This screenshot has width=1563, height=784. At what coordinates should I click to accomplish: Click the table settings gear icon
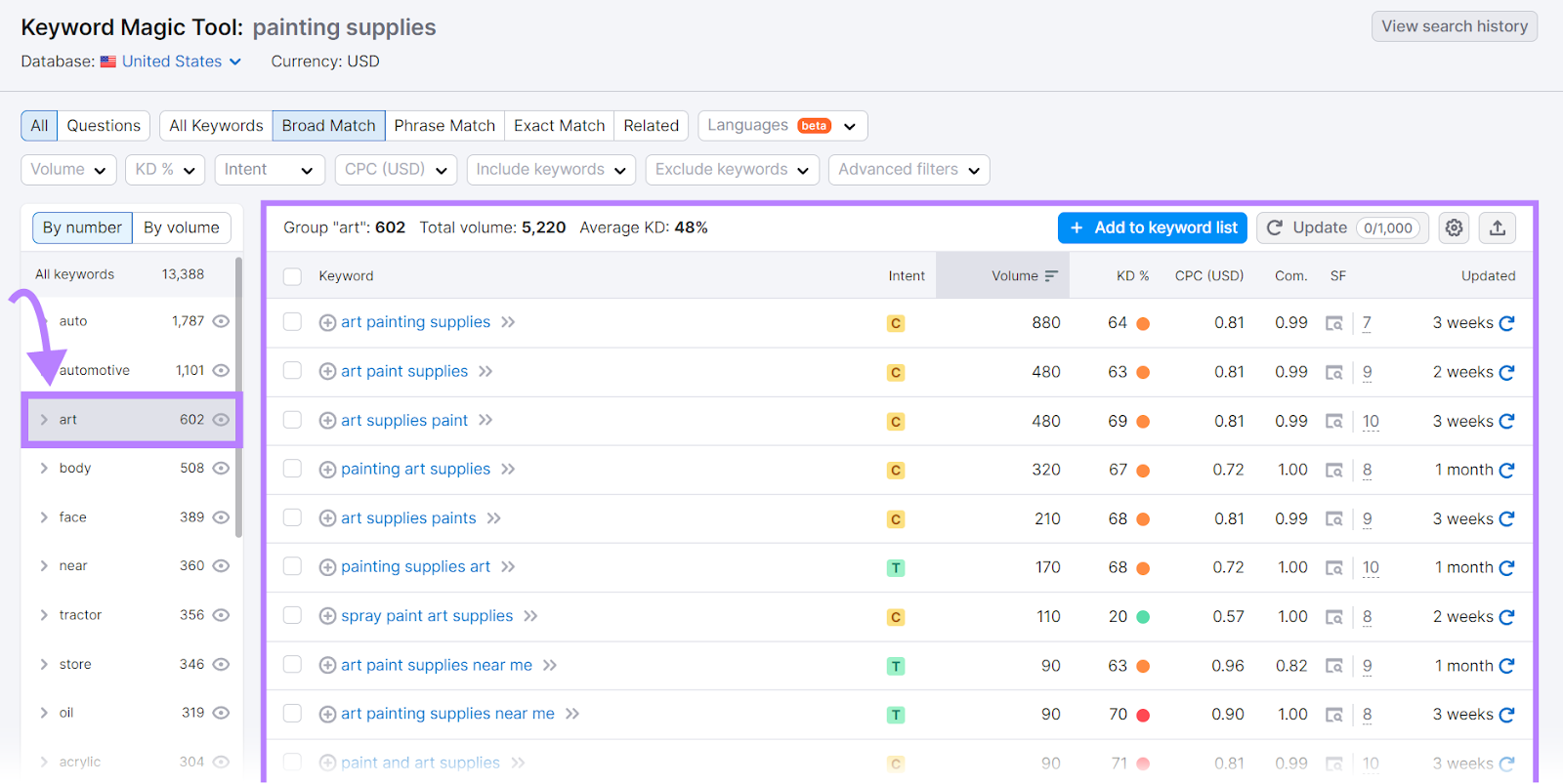pyautogui.click(x=1454, y=227)
